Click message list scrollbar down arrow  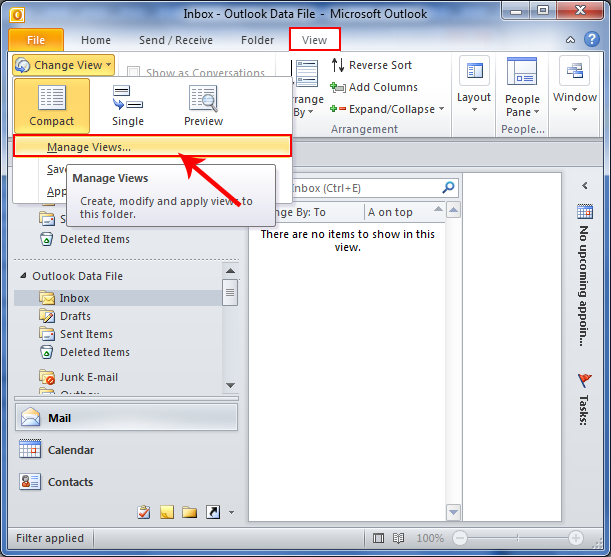point(453,512)
